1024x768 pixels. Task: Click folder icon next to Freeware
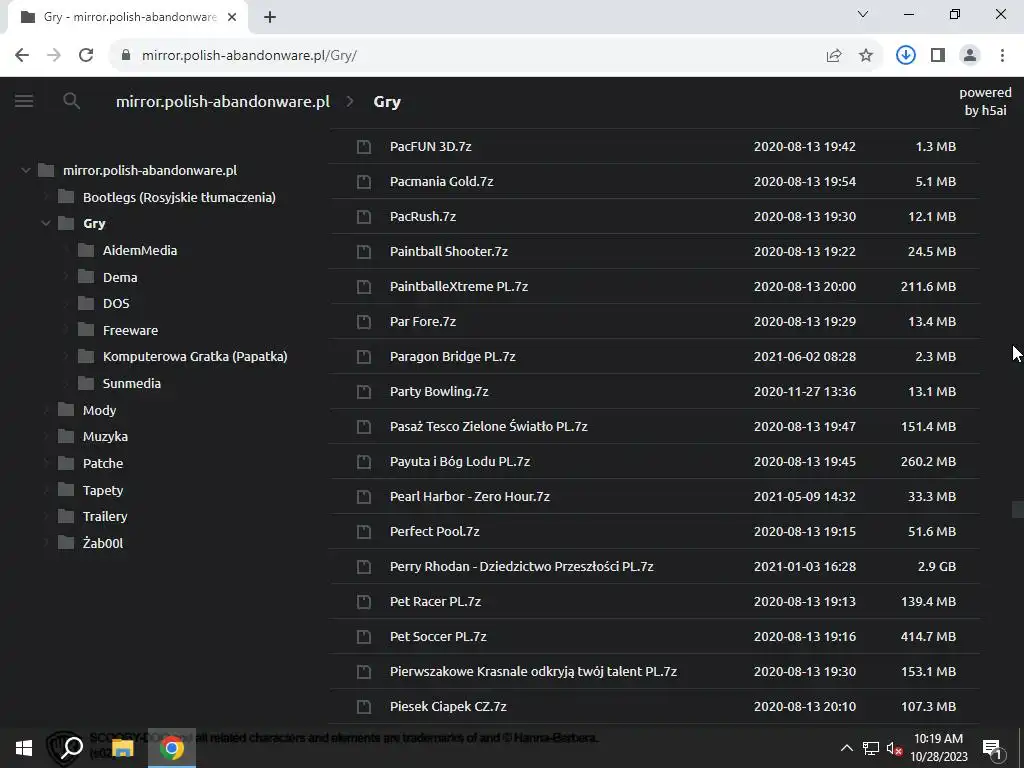pyautogui.click(x=86, y=330)
